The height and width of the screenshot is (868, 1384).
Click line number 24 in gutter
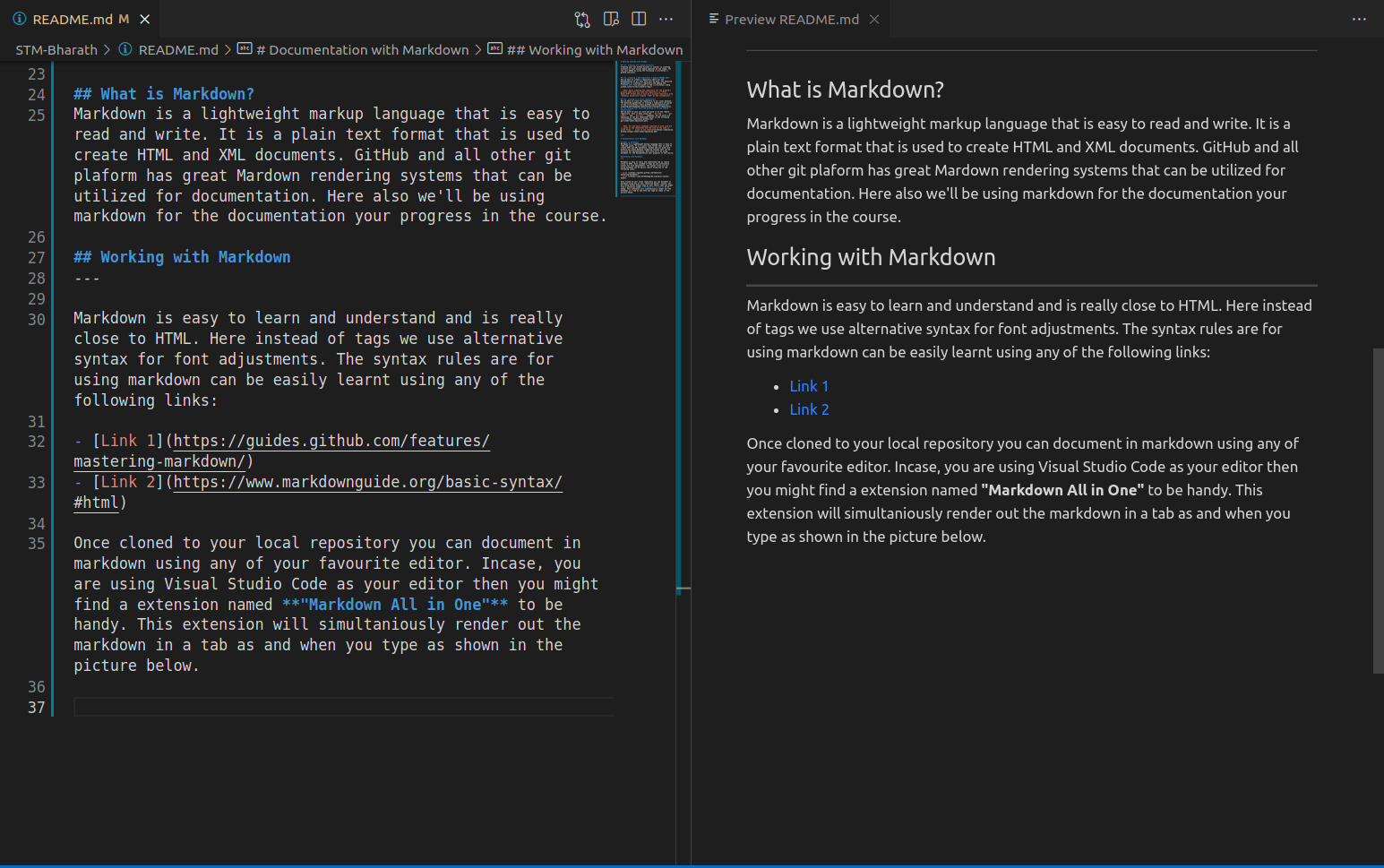point(36,94)
